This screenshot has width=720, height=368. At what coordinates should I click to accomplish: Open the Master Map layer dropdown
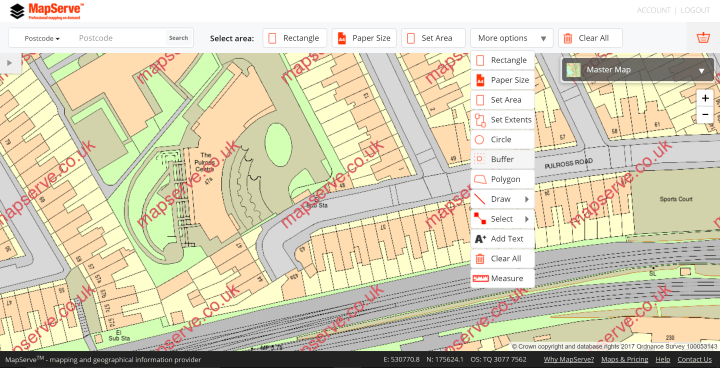(638, 70)
